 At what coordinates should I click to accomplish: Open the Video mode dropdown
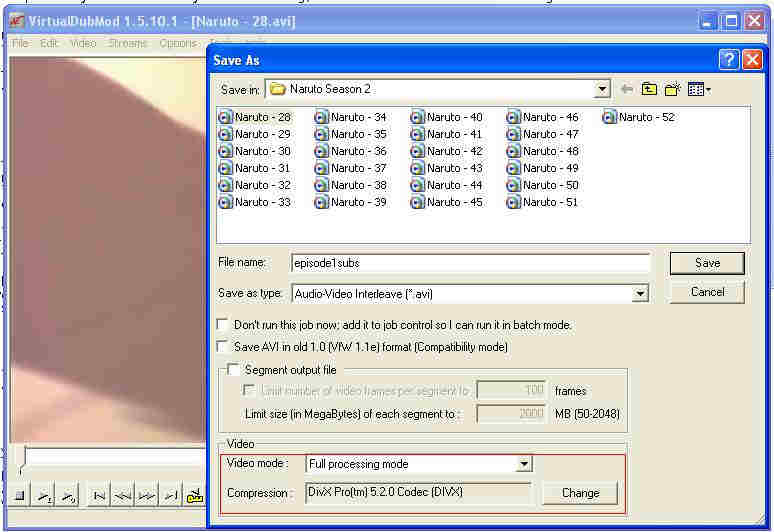tap(524, 464)
